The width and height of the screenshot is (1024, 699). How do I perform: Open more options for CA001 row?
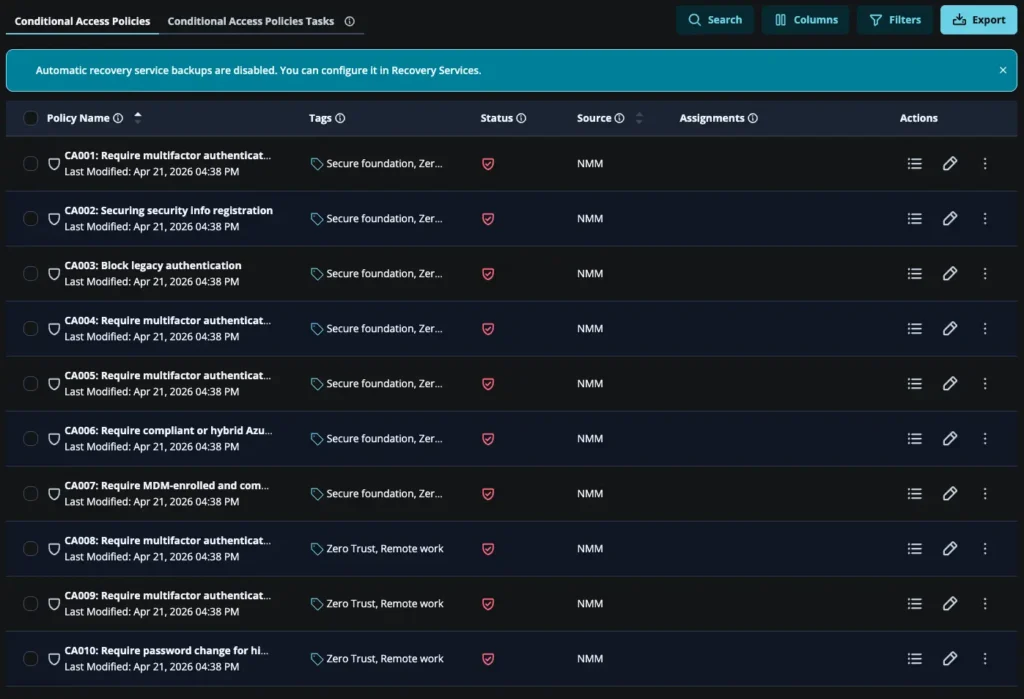pyautogui.click(x=985, y=163)
